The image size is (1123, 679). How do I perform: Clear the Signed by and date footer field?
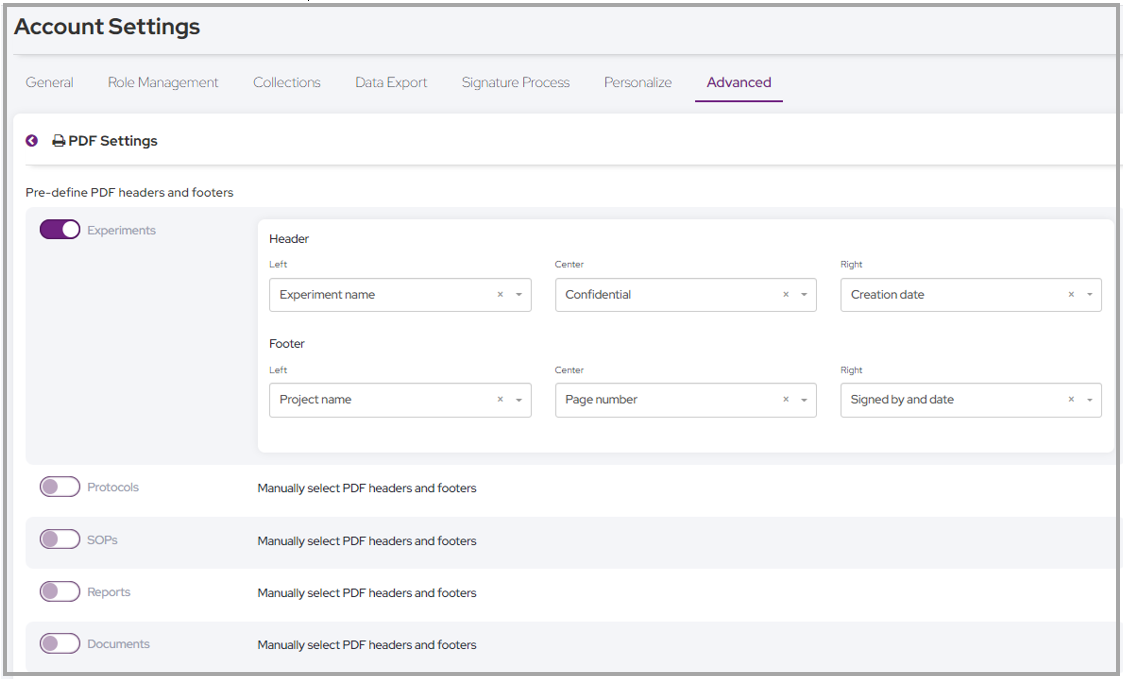coord(1069,399)
